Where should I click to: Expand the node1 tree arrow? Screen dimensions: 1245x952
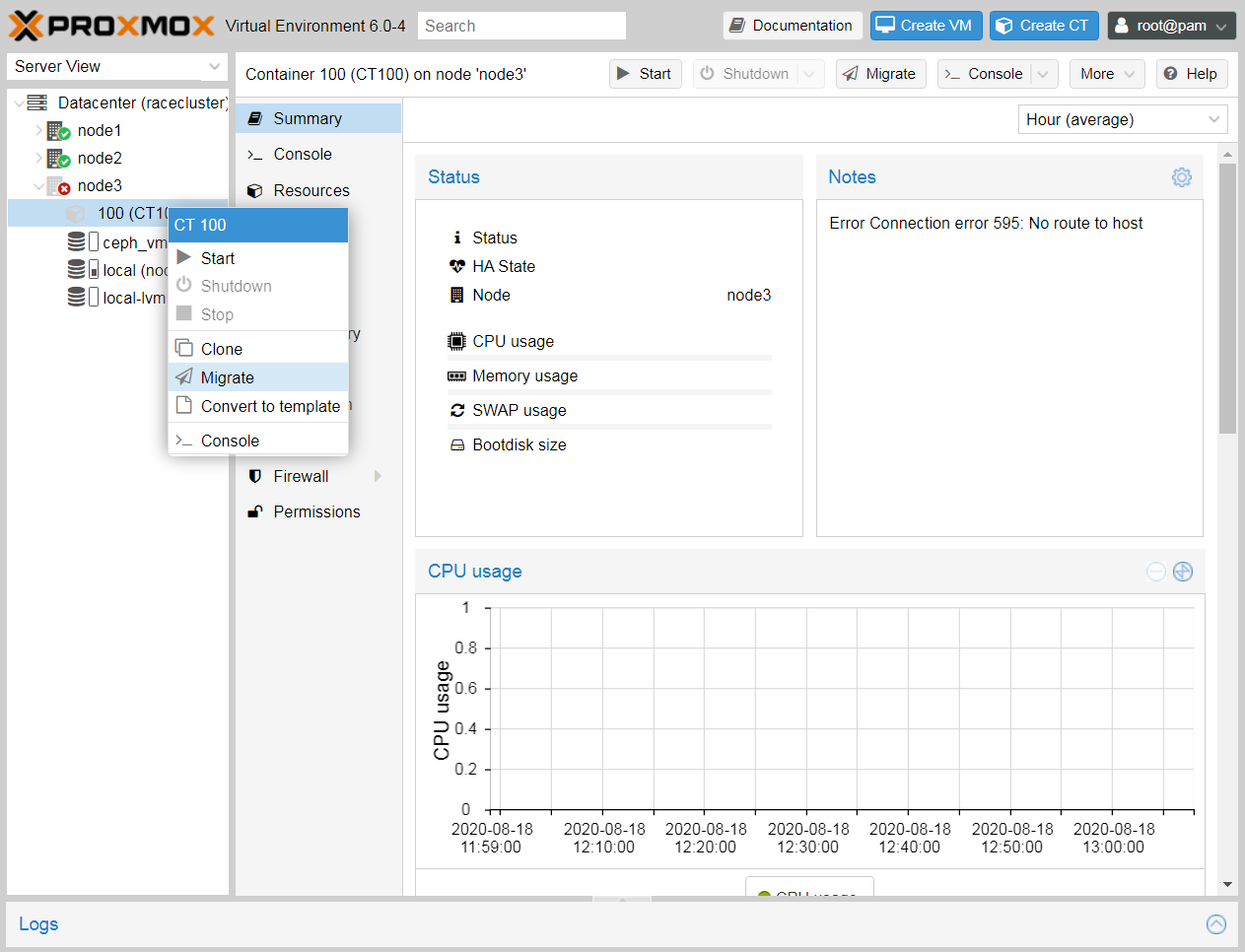click(38, 130)
